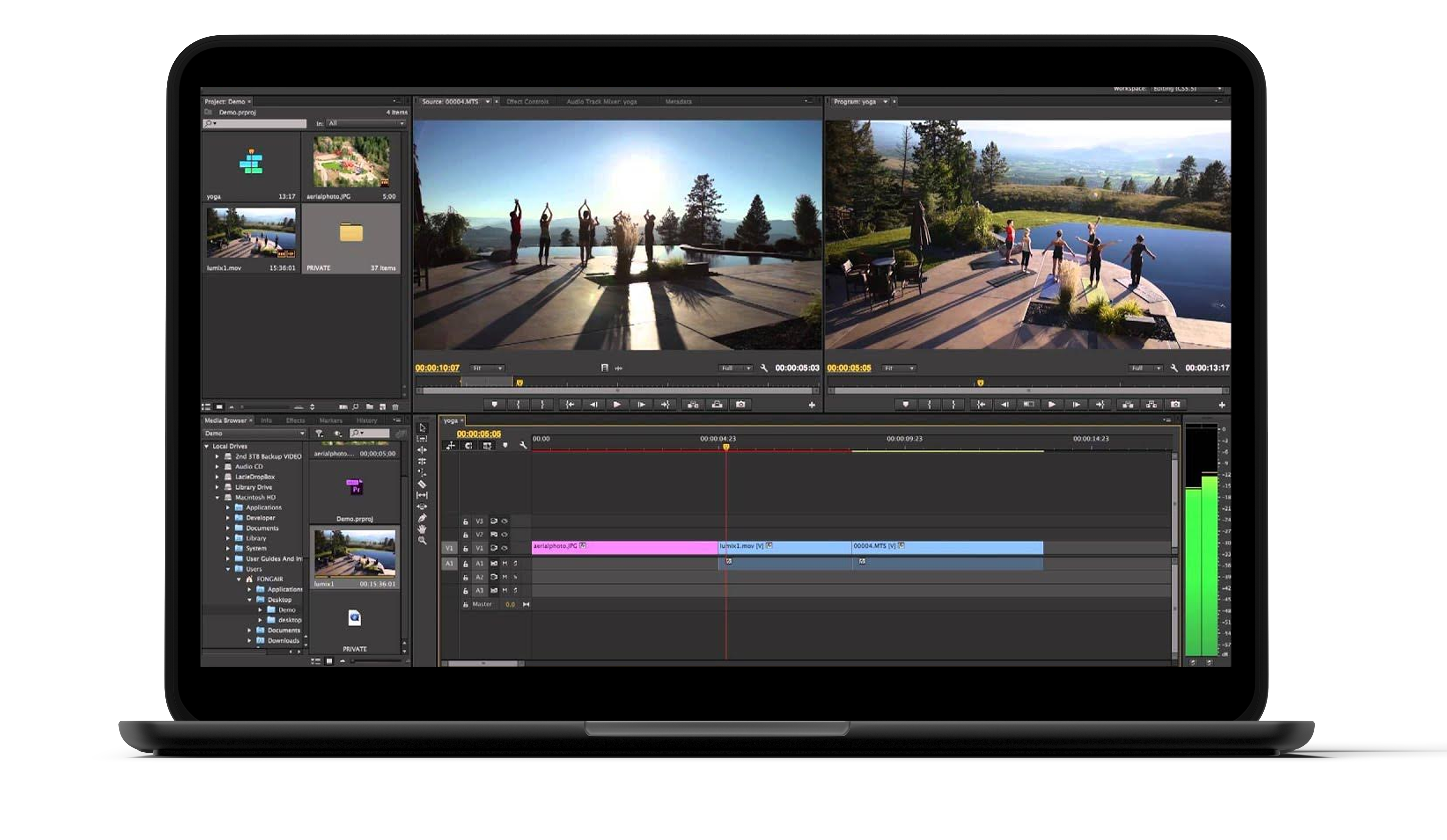
Task: Add a marker in the timeline header
Action: coord(505,446)
